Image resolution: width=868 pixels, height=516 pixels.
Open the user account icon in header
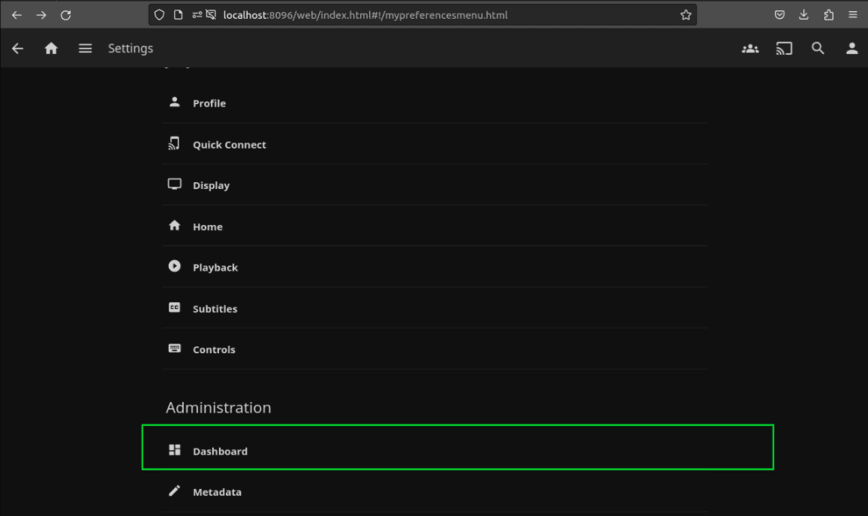pos(852,49)
